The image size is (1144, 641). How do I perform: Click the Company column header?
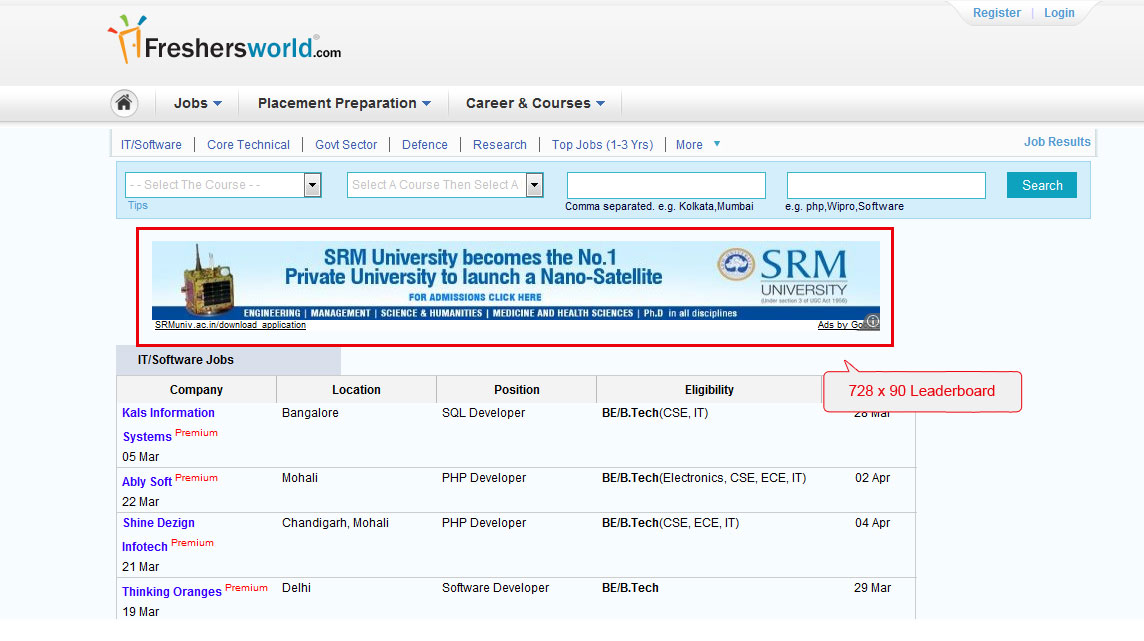pos(196,390)
